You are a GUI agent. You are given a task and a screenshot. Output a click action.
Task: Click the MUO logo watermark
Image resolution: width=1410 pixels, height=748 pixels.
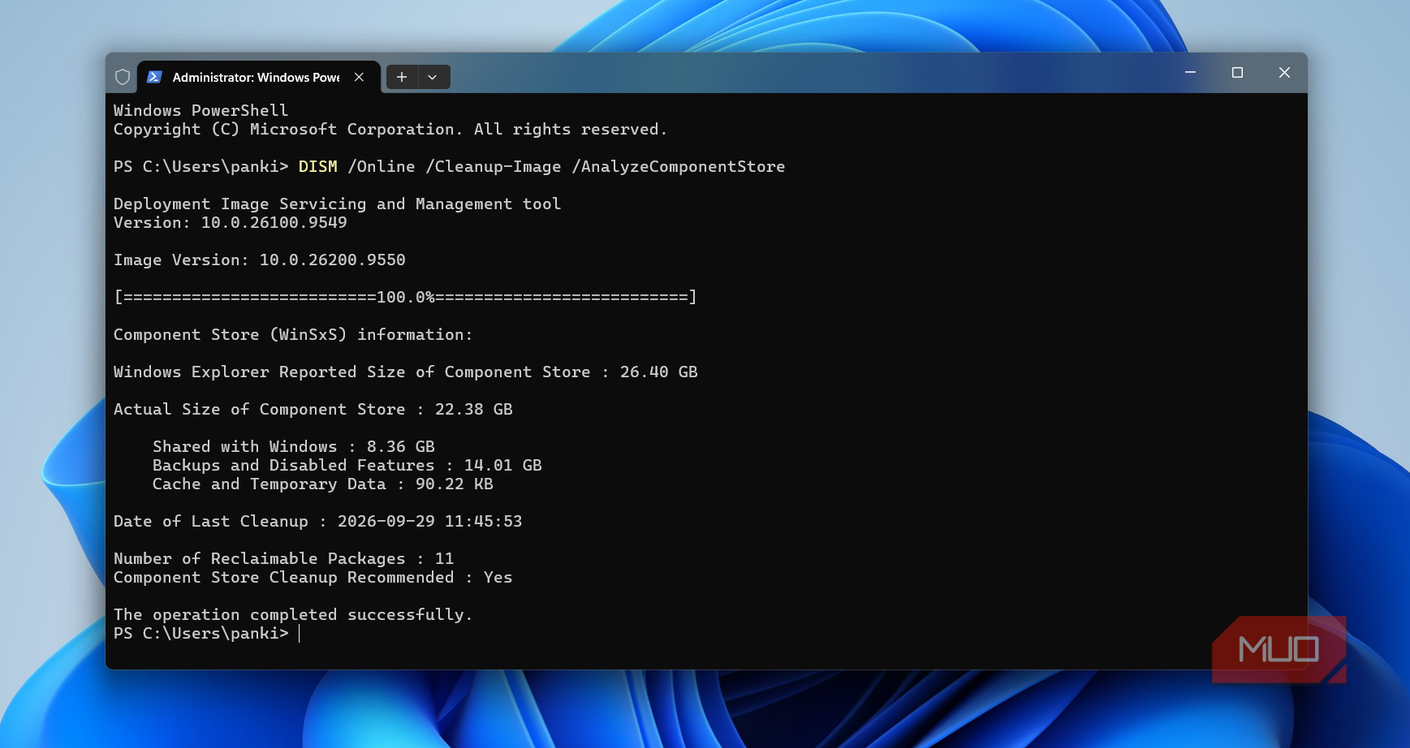tap(1279, 649)
